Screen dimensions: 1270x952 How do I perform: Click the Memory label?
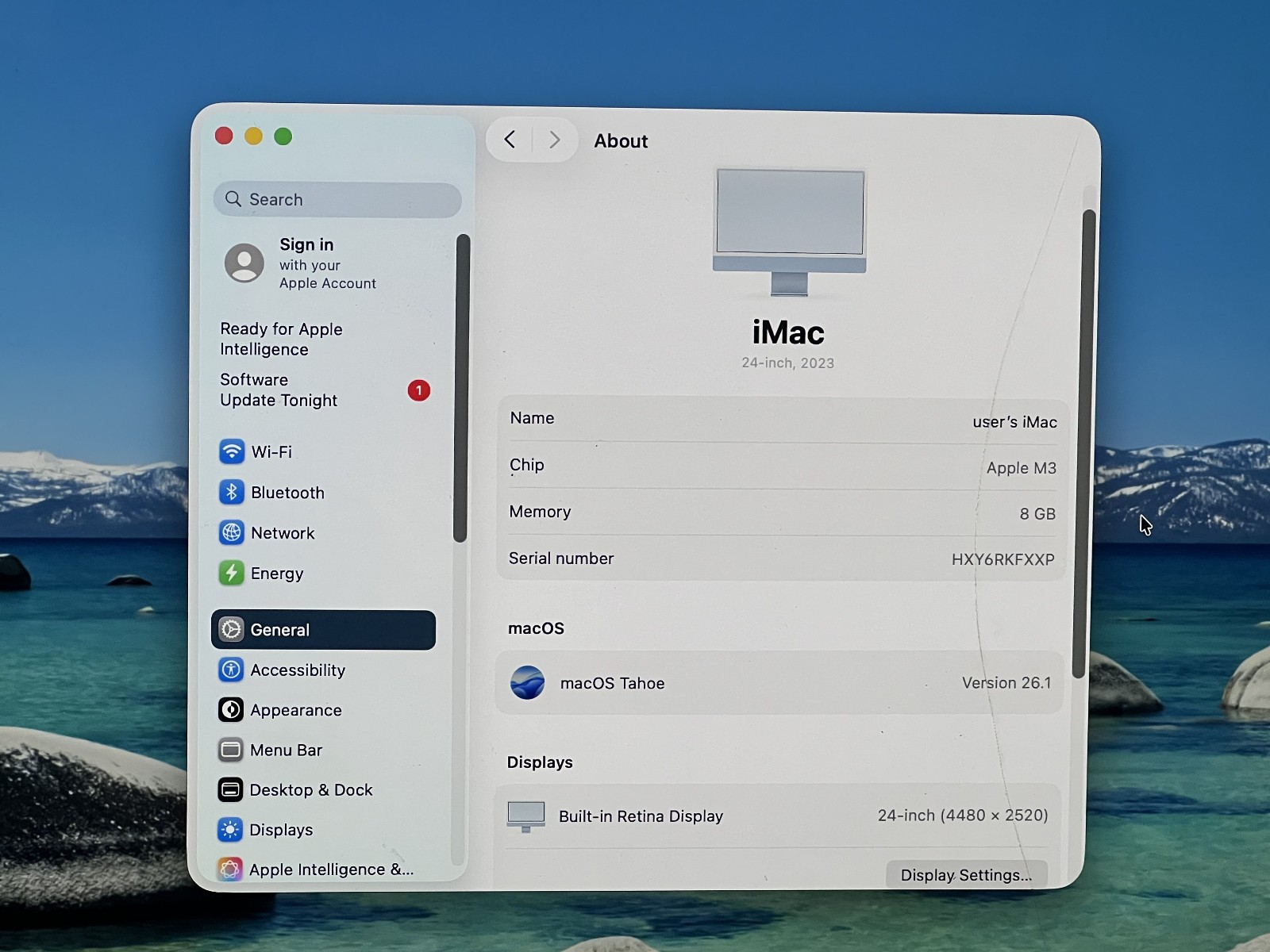(540, 512)
